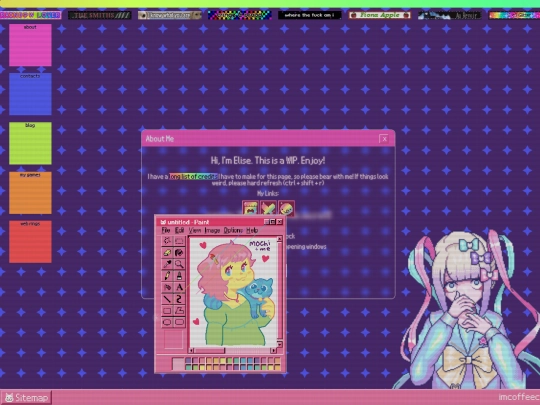Screen dimensions: 540x405
Task: Close the About Me window
Action: tap(384, 139)
